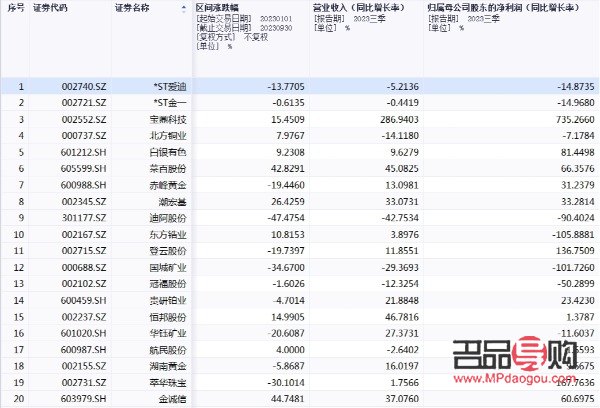Select the 赤峰黄金 name cell
The image size is (600, 408).
click(168, 185)
